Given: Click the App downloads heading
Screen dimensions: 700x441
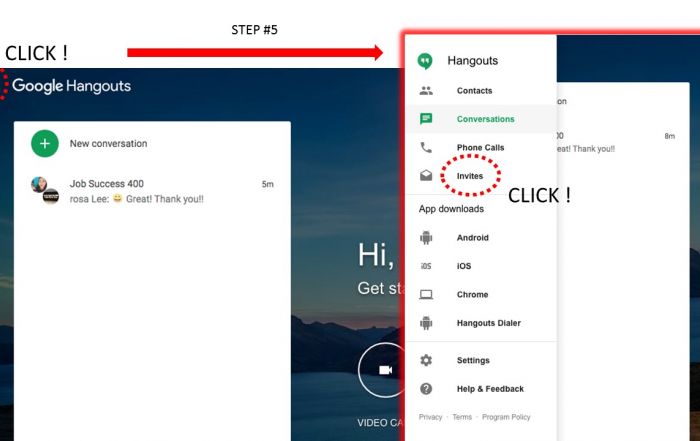Looking at the screenshot, I should point(451,209).
